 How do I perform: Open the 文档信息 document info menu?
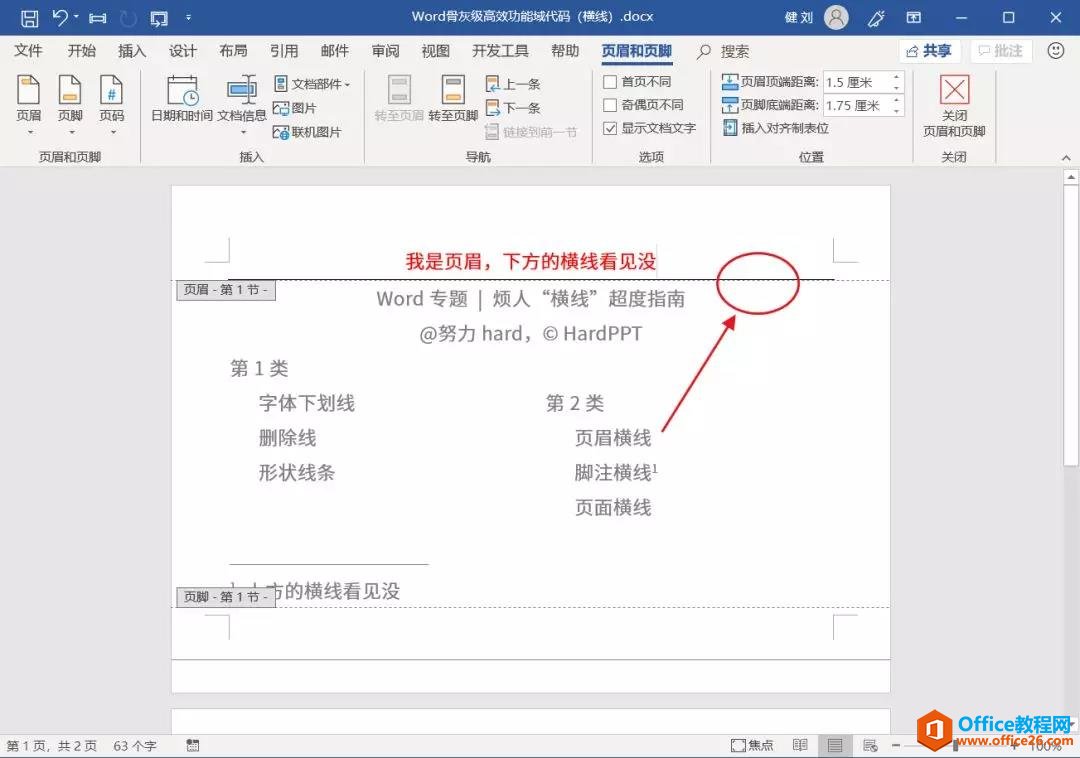point(242,104)
